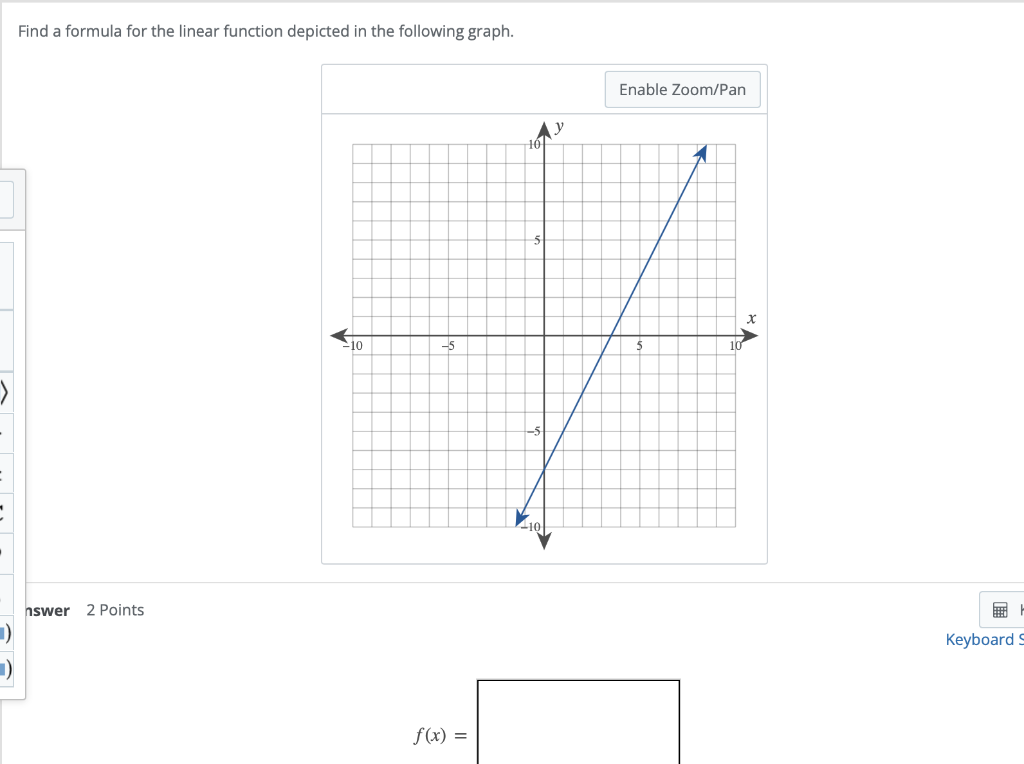Screen dimensions: 1024x764
Task: Click inside the f(x) answer box
Action: pyautogui.click(x=578, y=722)
